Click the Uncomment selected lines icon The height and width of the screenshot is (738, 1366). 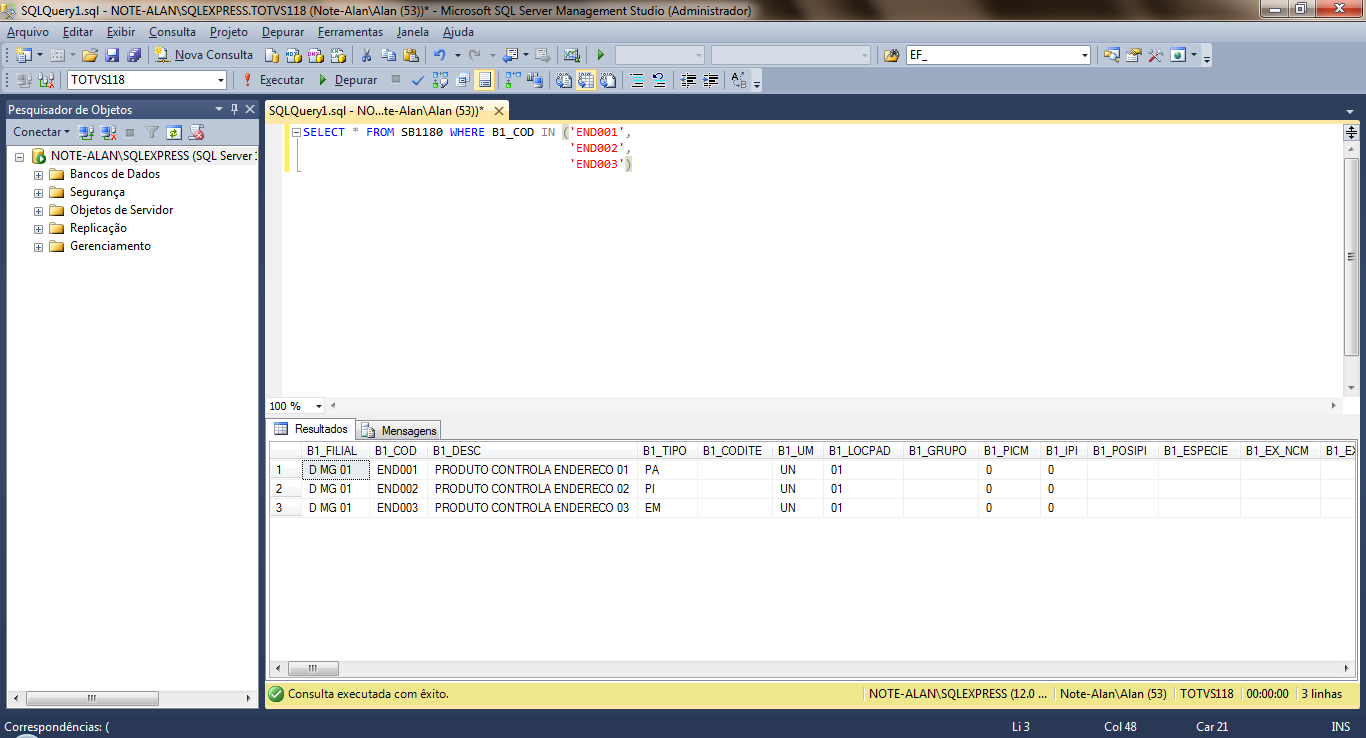pos(659,80)
